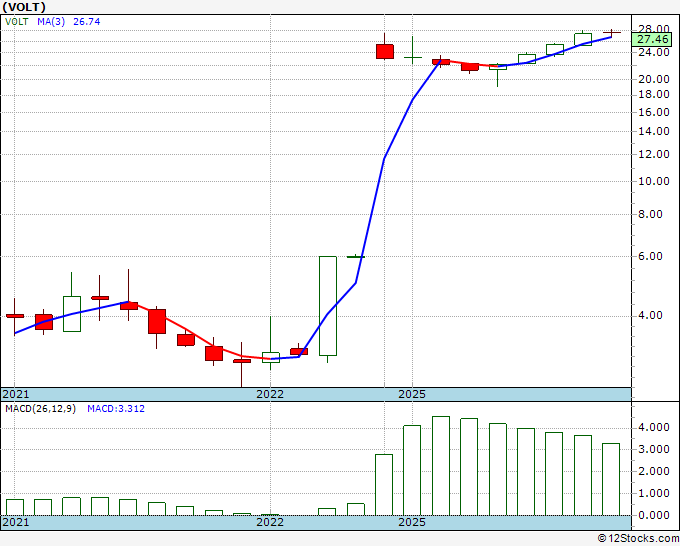Screen dimensions: 680x546
Task: Click the 16.00 price axis label
Action: (654, 112)
